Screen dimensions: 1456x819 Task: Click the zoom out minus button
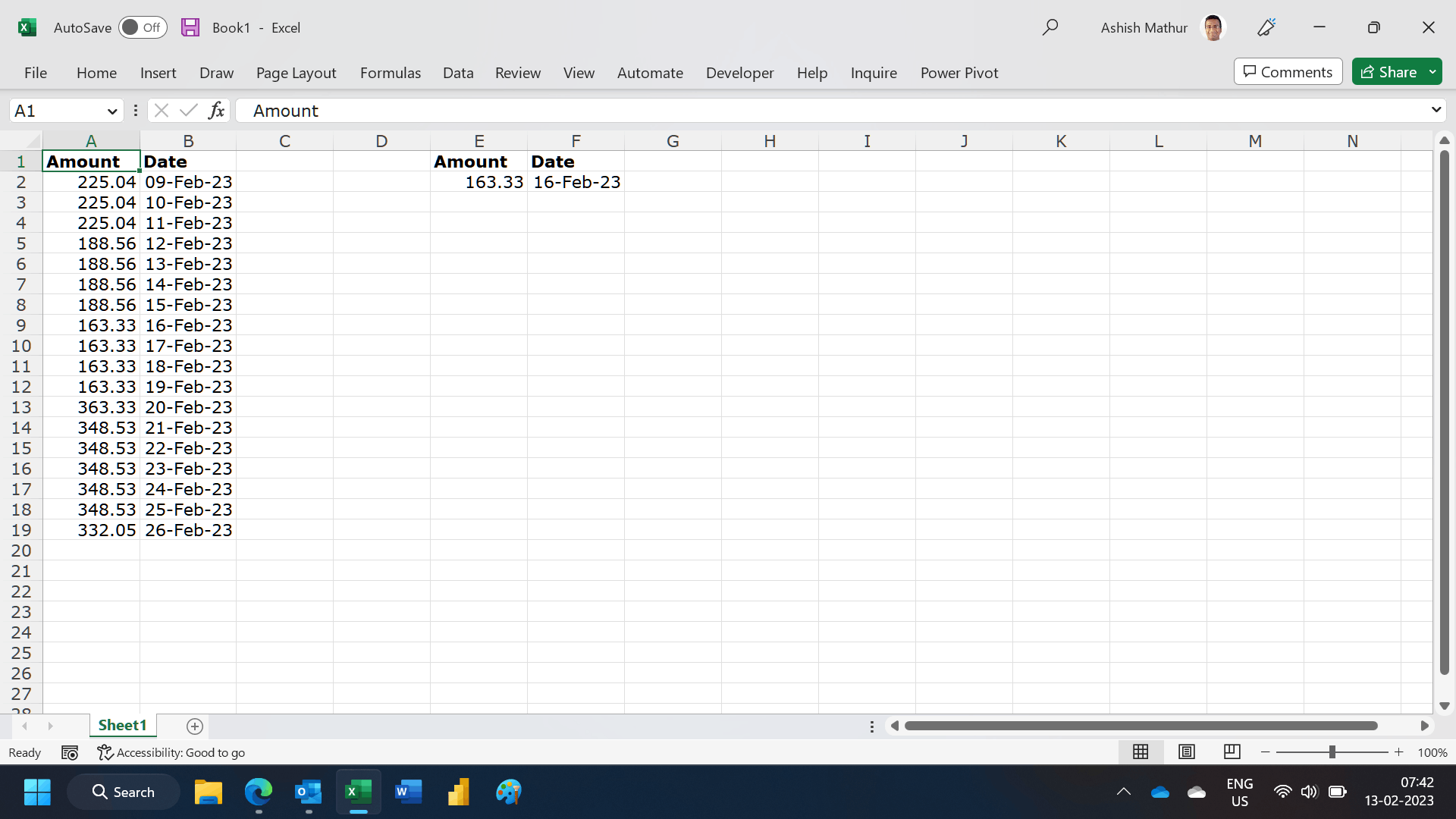[x=1266, y=752]
